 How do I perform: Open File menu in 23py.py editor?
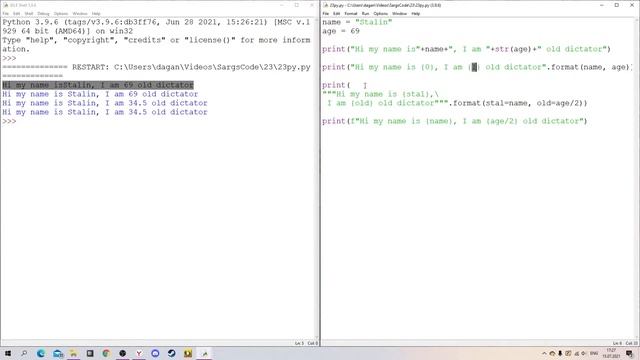tap(326, 13)
